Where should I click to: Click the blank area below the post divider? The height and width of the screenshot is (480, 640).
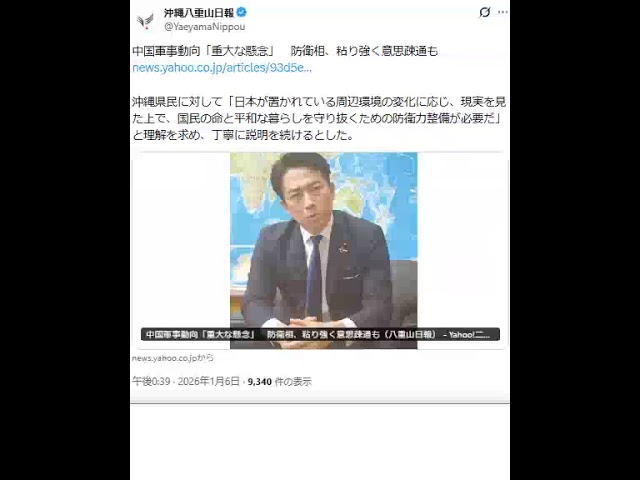(320, 442)
